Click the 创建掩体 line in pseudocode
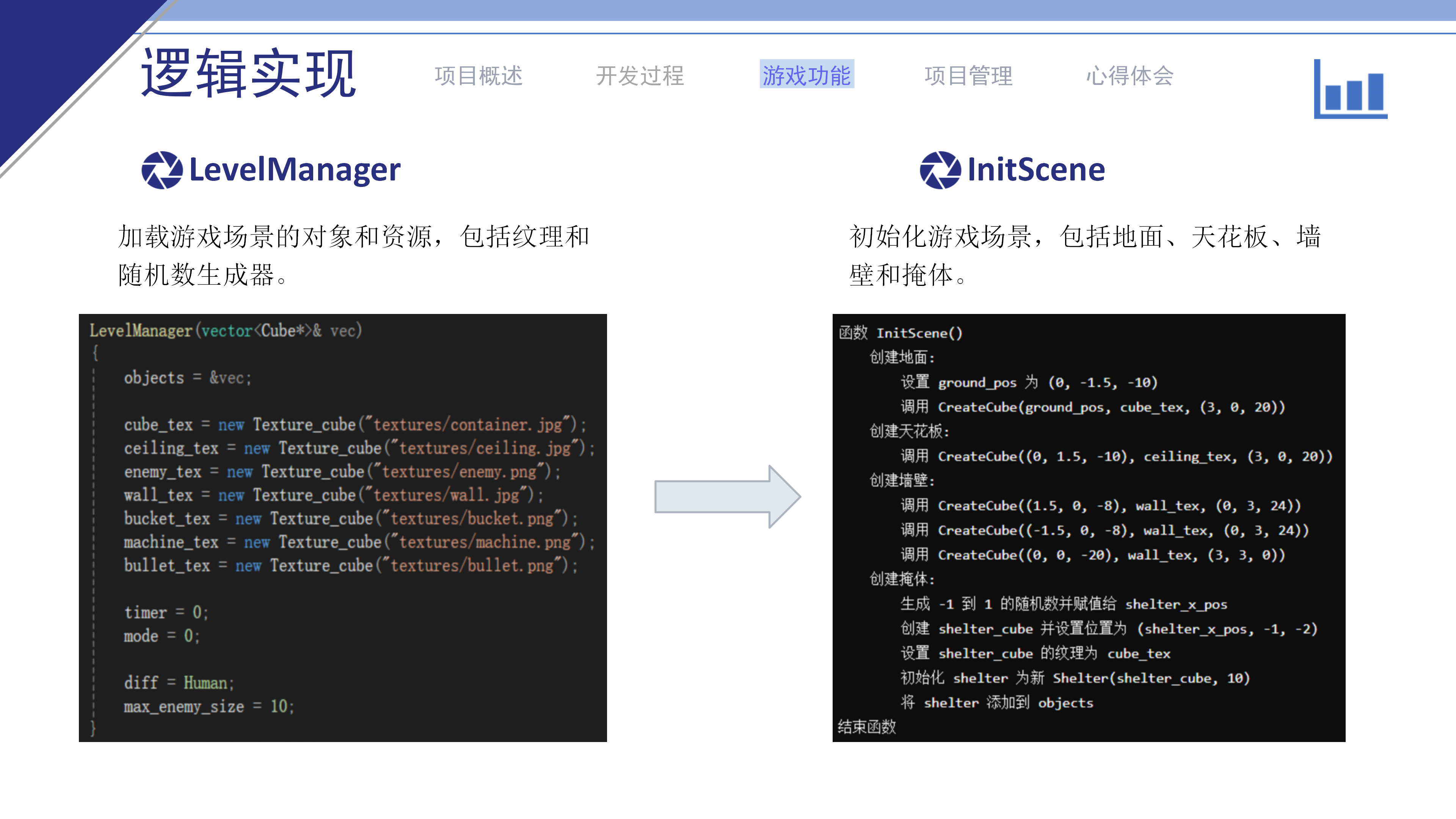Viewport: 1456px width, 819px height. point(902,579)
